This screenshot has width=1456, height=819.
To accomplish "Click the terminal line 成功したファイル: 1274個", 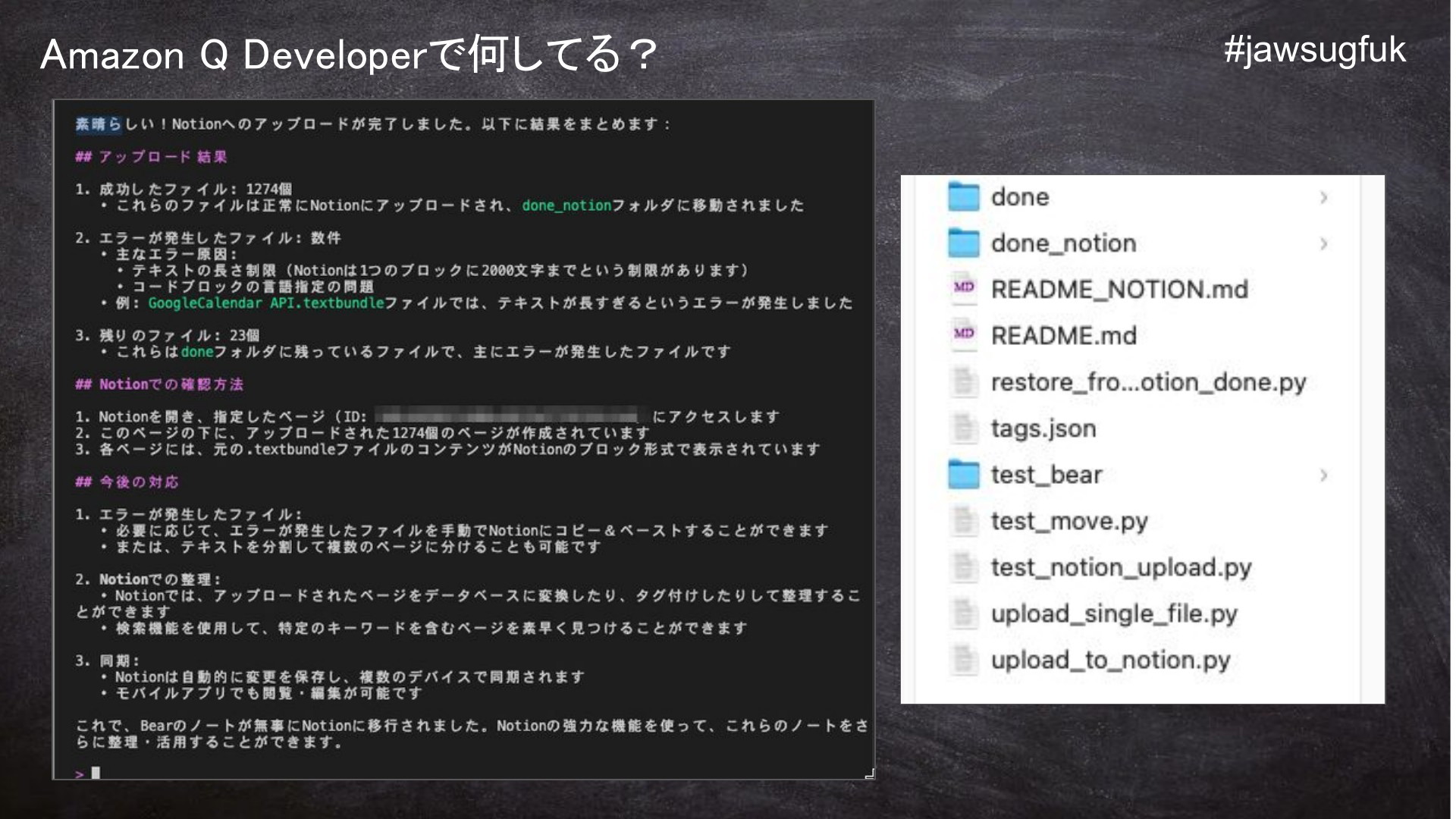I will coord(184,189).
